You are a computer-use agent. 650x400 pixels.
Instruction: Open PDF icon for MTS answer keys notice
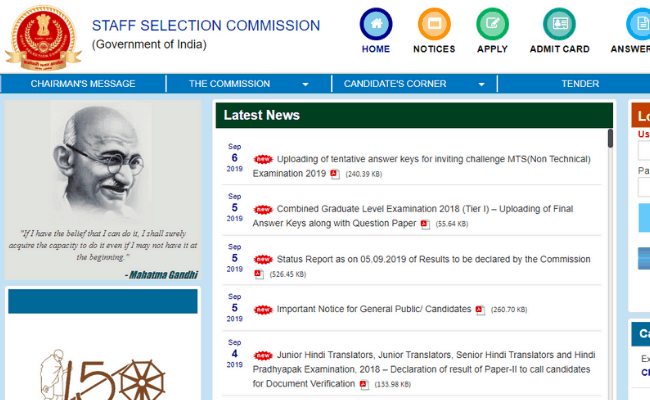pos(335,174)
